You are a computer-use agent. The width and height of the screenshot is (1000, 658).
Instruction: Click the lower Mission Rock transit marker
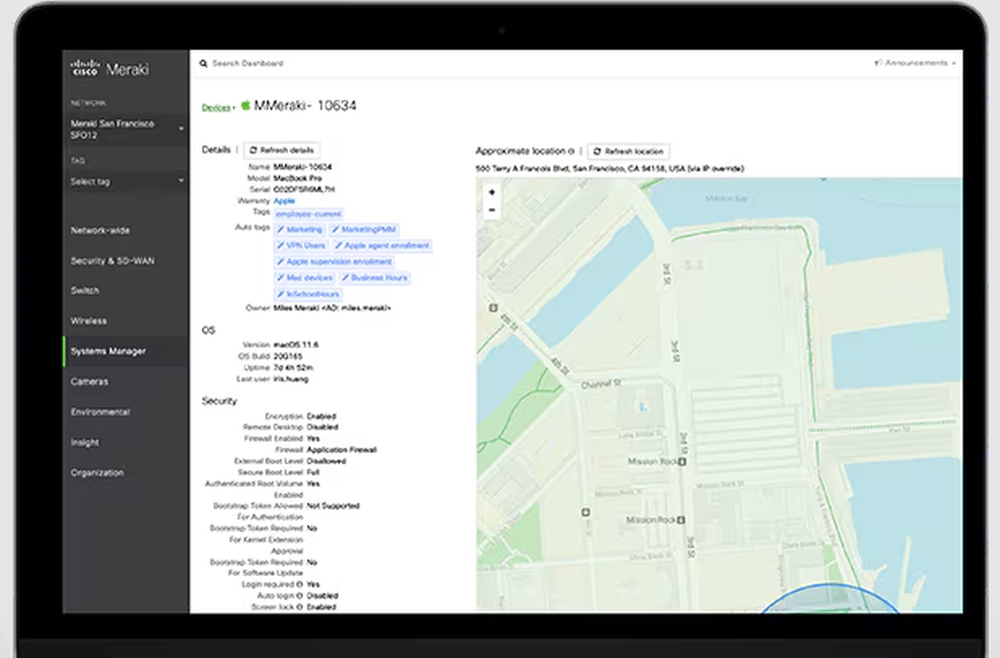pyautogui.click(x=681, y=520)
